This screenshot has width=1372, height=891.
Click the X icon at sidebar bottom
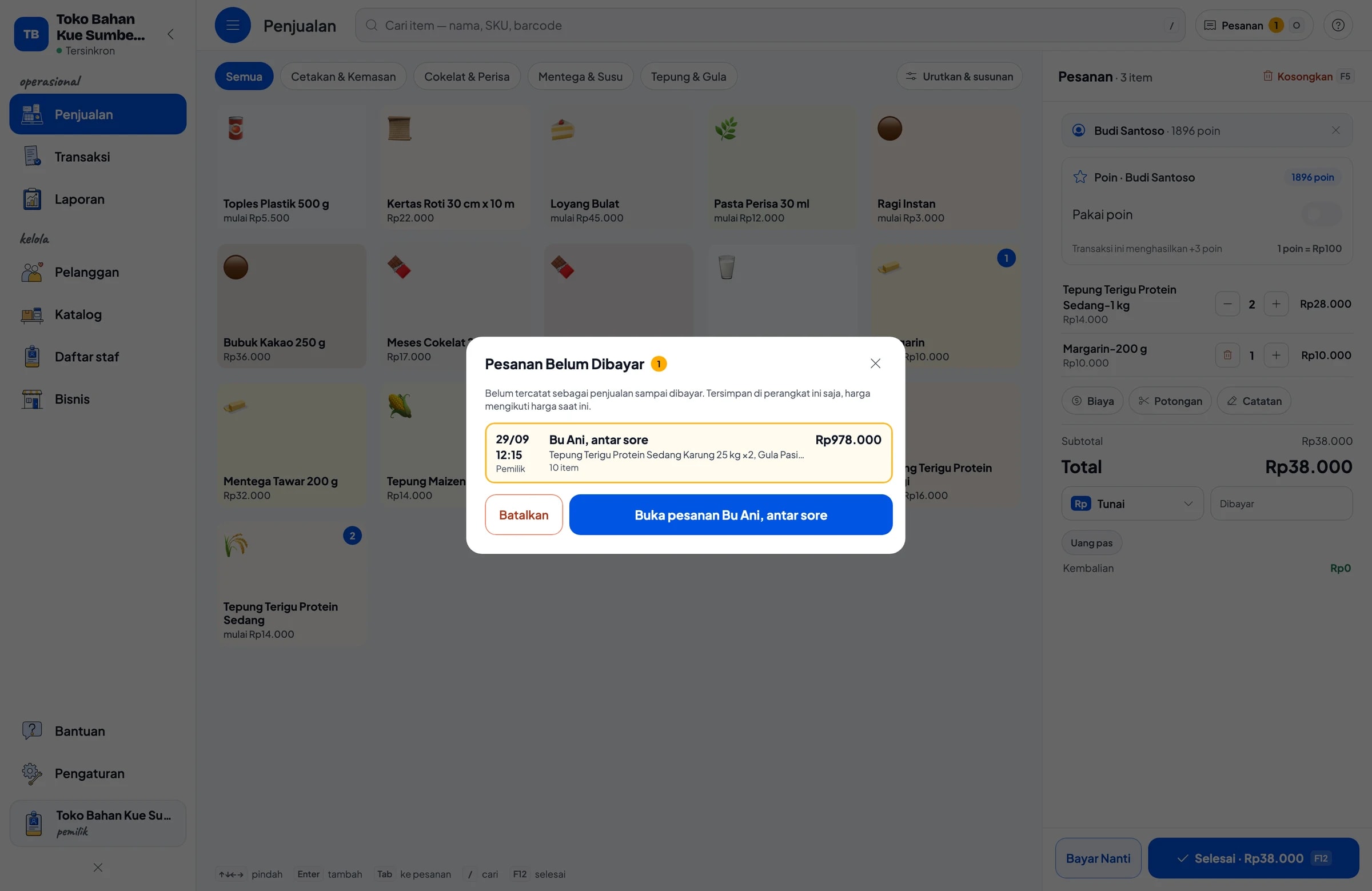pyautogui.click(x=98, y=868)
